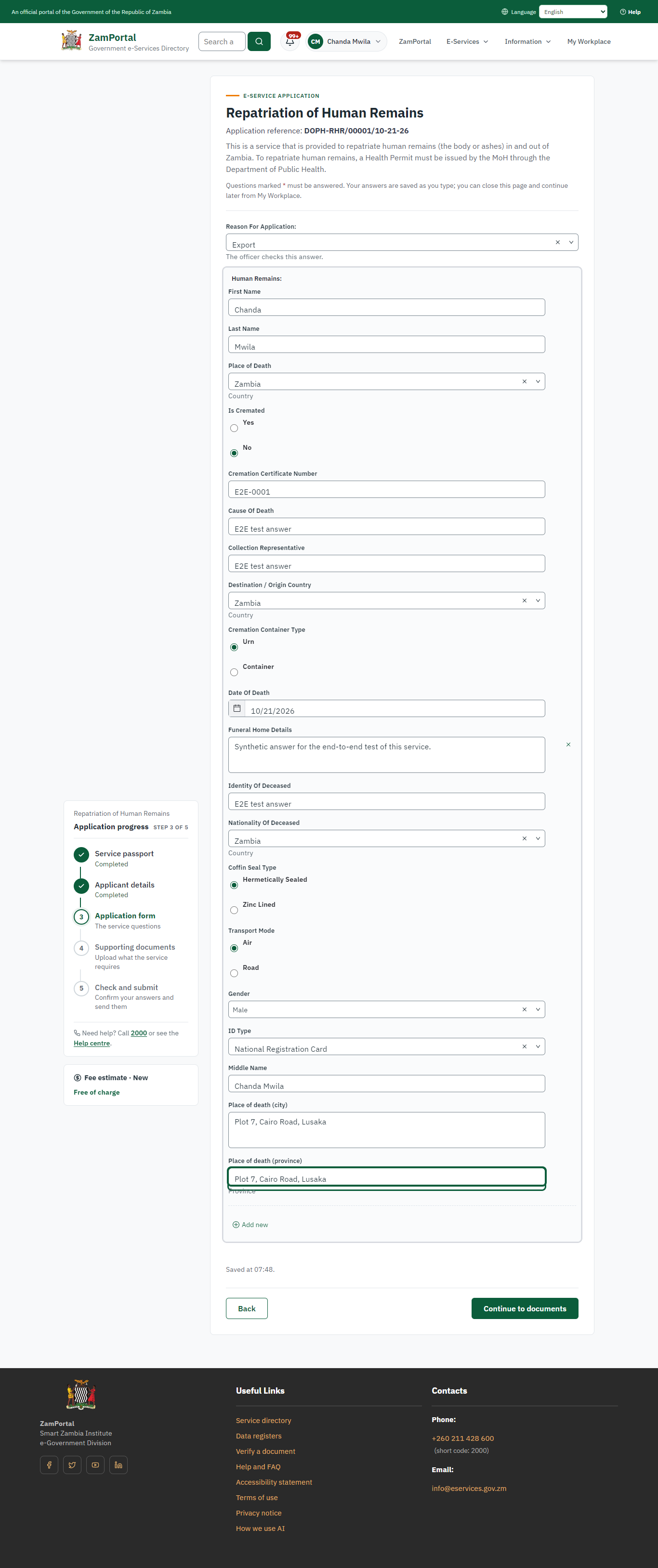Open the Chanda Mwila account menu
The image size is (658, 1568).
point(346,41)
